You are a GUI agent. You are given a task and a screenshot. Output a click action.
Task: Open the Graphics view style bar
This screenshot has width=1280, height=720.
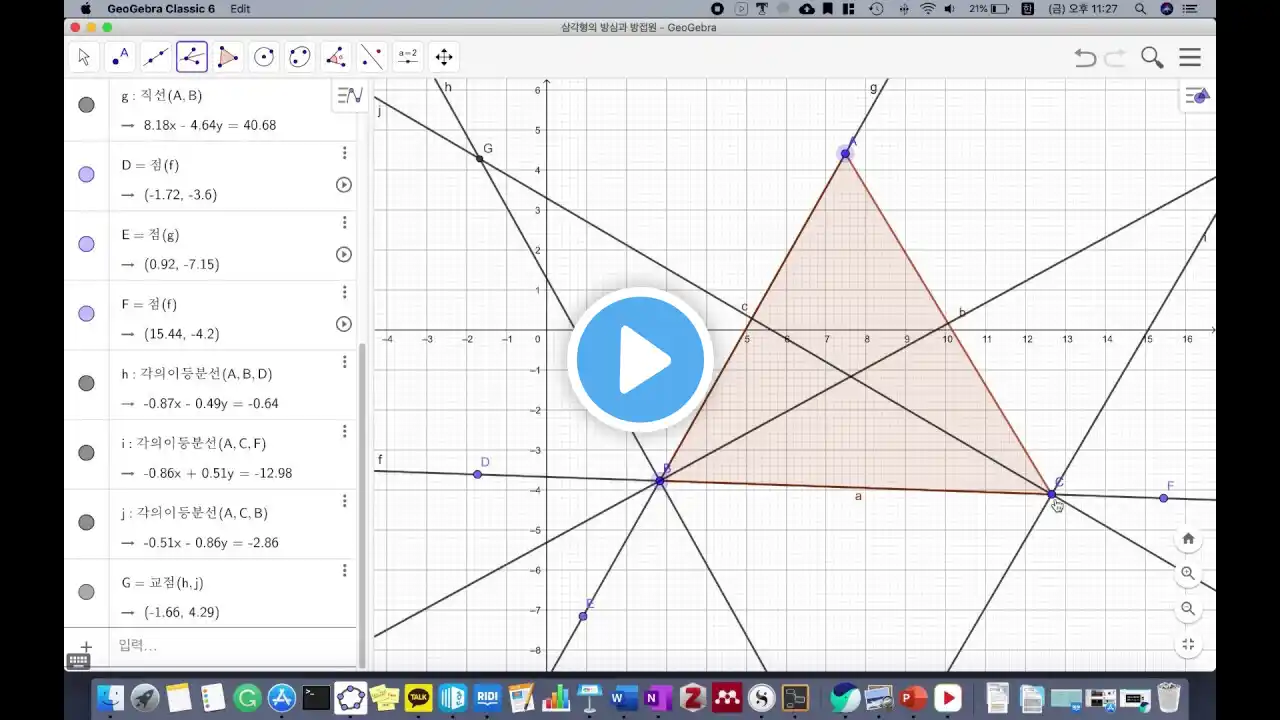tap(1197, 96)
